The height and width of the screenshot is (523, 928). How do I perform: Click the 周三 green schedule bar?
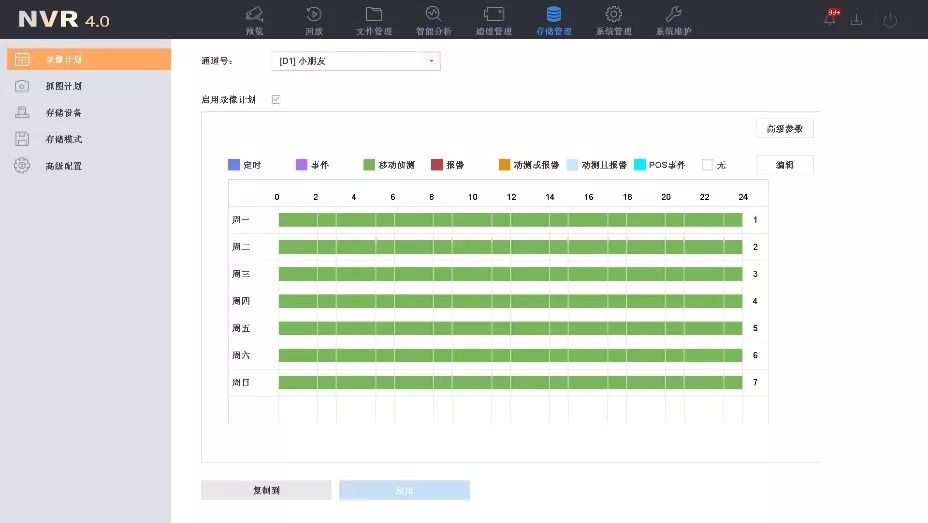[510, 273]
